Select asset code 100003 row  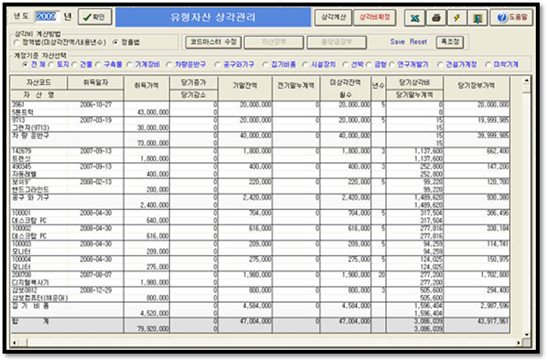pyautogui.click(x=260, y=247)
